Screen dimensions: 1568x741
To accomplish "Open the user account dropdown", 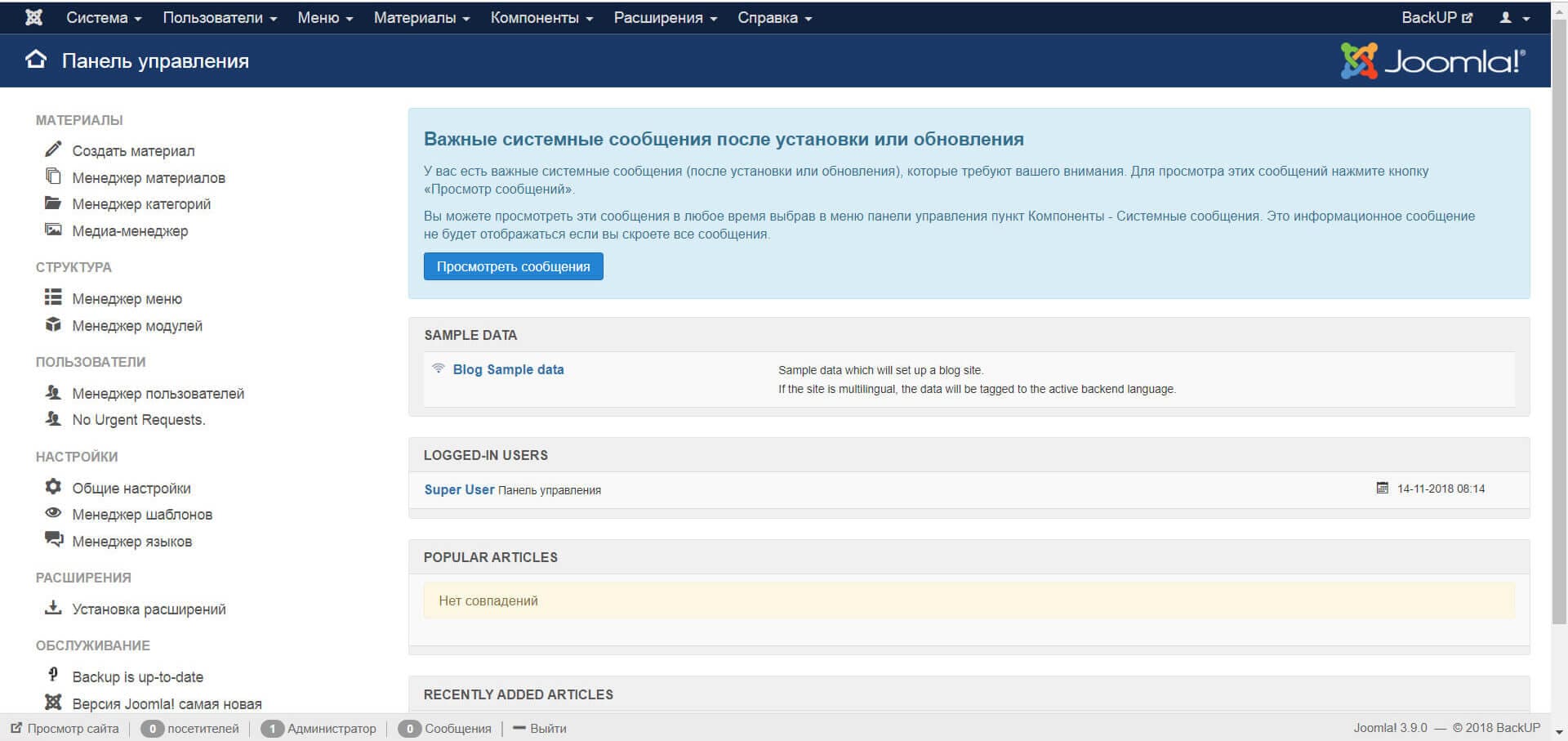I will pos(1514,17).
